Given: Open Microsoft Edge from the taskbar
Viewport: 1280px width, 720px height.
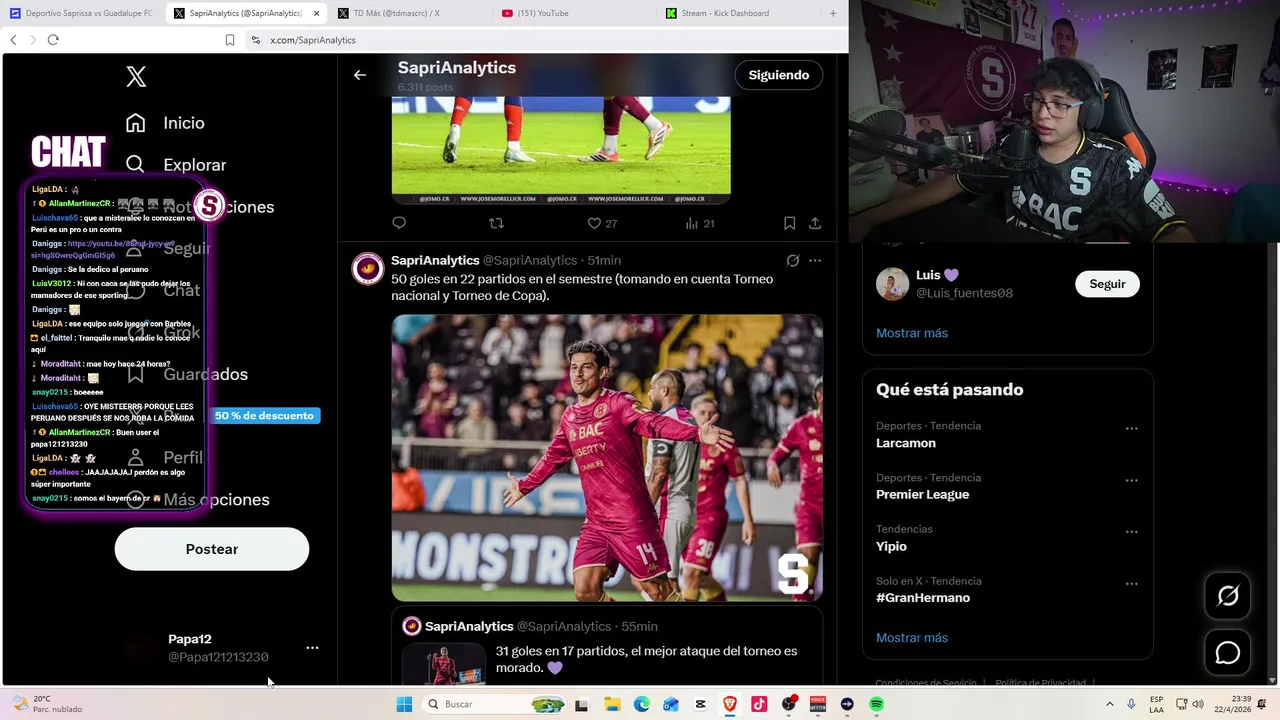Looking at the screenshot, I should click(641, 704).
